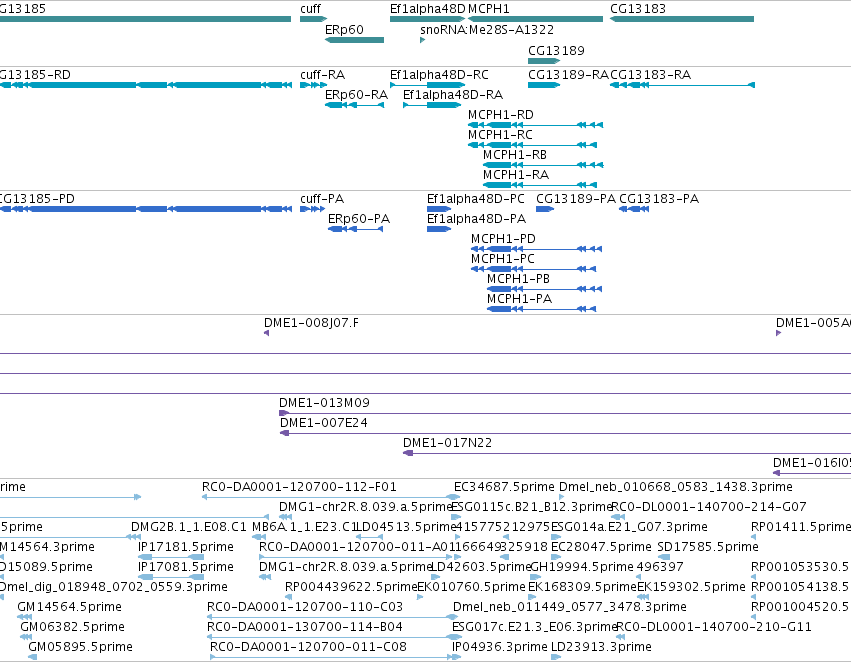Select the DMG2B.1_1.E08.C1 label

(188, 527)
